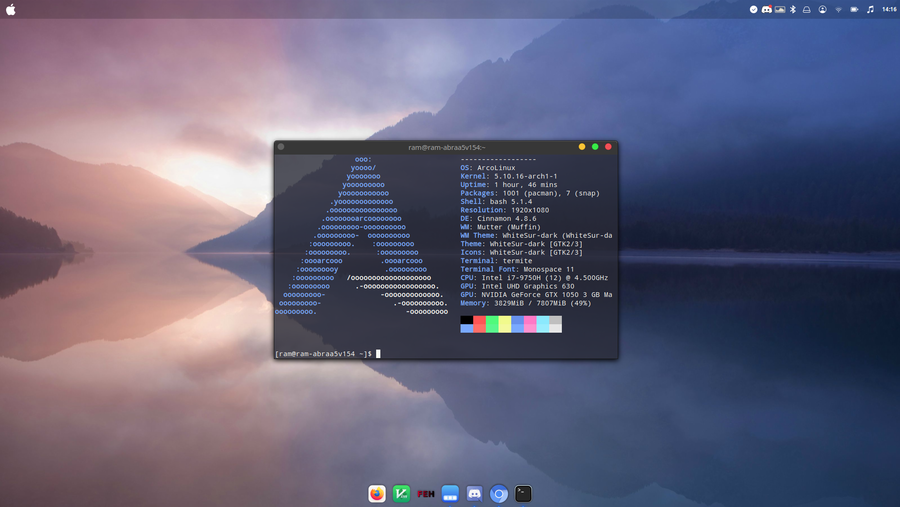Screen dimensions: 900x507
Task: Open the FEH image viewer
Action: [x=426, y=494]
